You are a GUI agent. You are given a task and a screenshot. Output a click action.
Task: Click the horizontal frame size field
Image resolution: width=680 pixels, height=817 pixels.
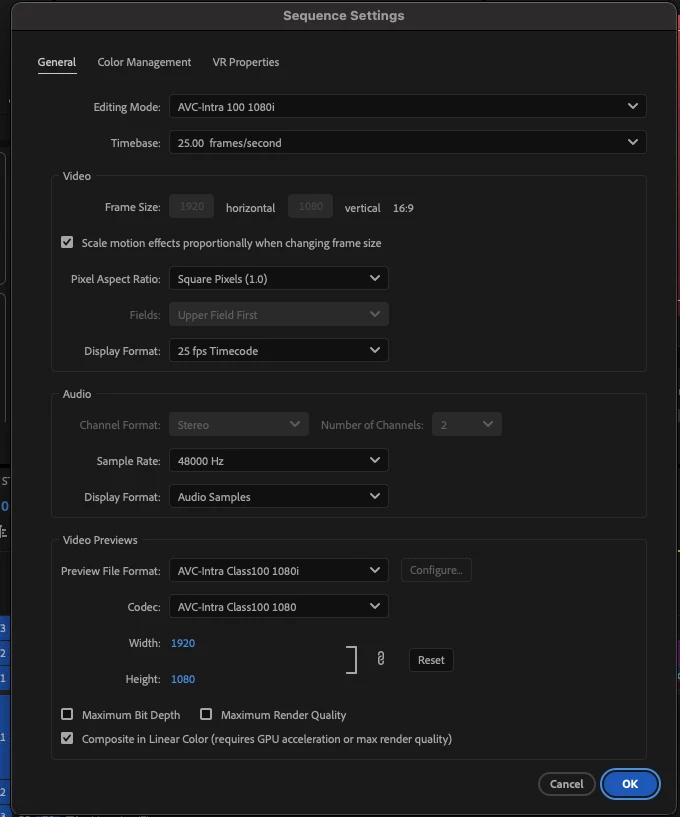[x=191, y=206]
